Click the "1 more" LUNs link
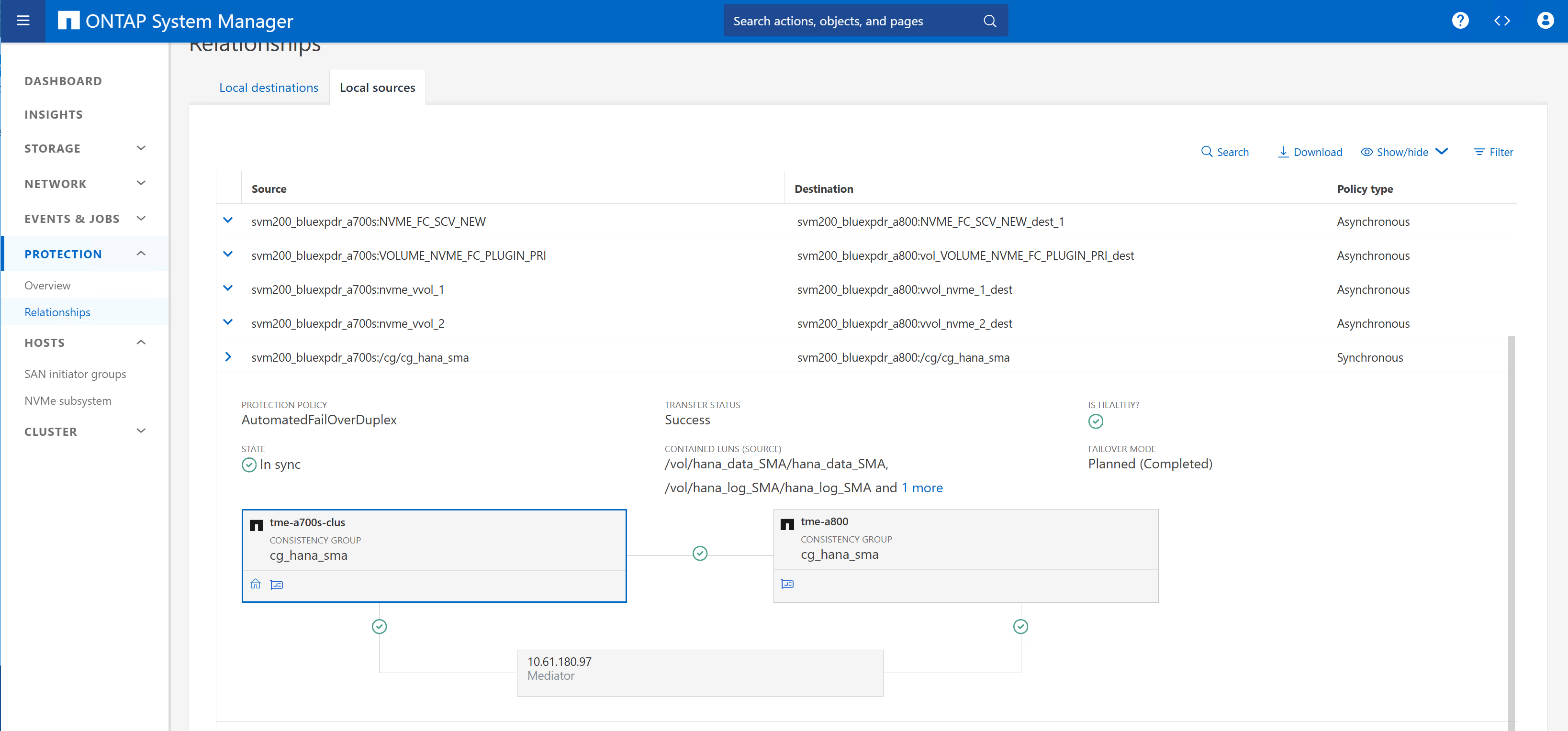This screenshot has width=1568, height=731. pos(921,488)
